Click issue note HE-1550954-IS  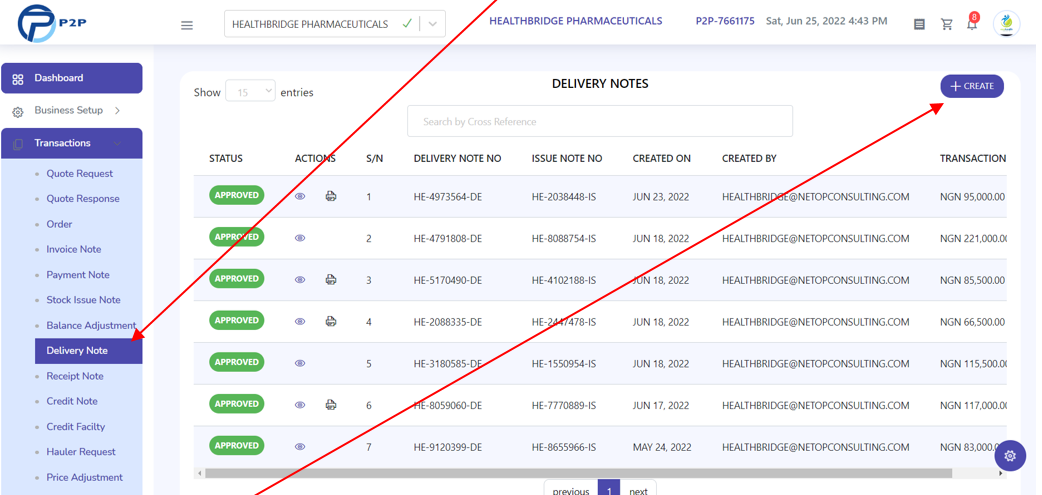564,364
